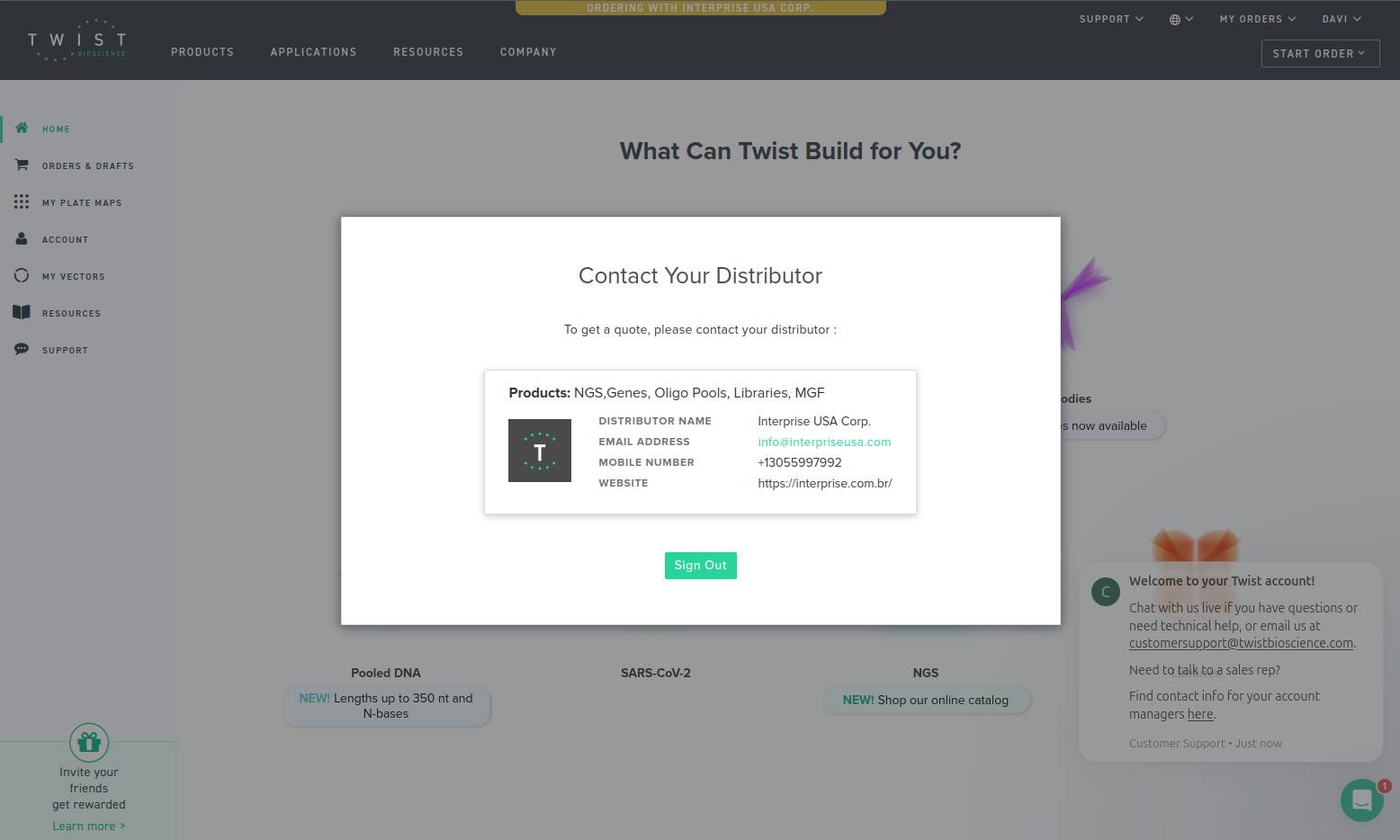Open the Start Order dropdown
The height and width of the screenshot is (840, 1400).
(1319, 54)
